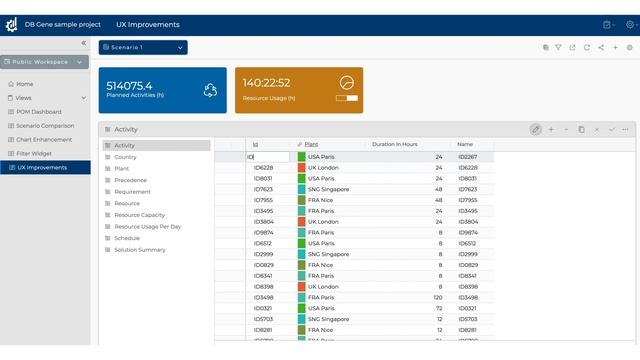Click the pie chart icon on Resource Usage card
The image size is (640, 360).
[347, 82]
